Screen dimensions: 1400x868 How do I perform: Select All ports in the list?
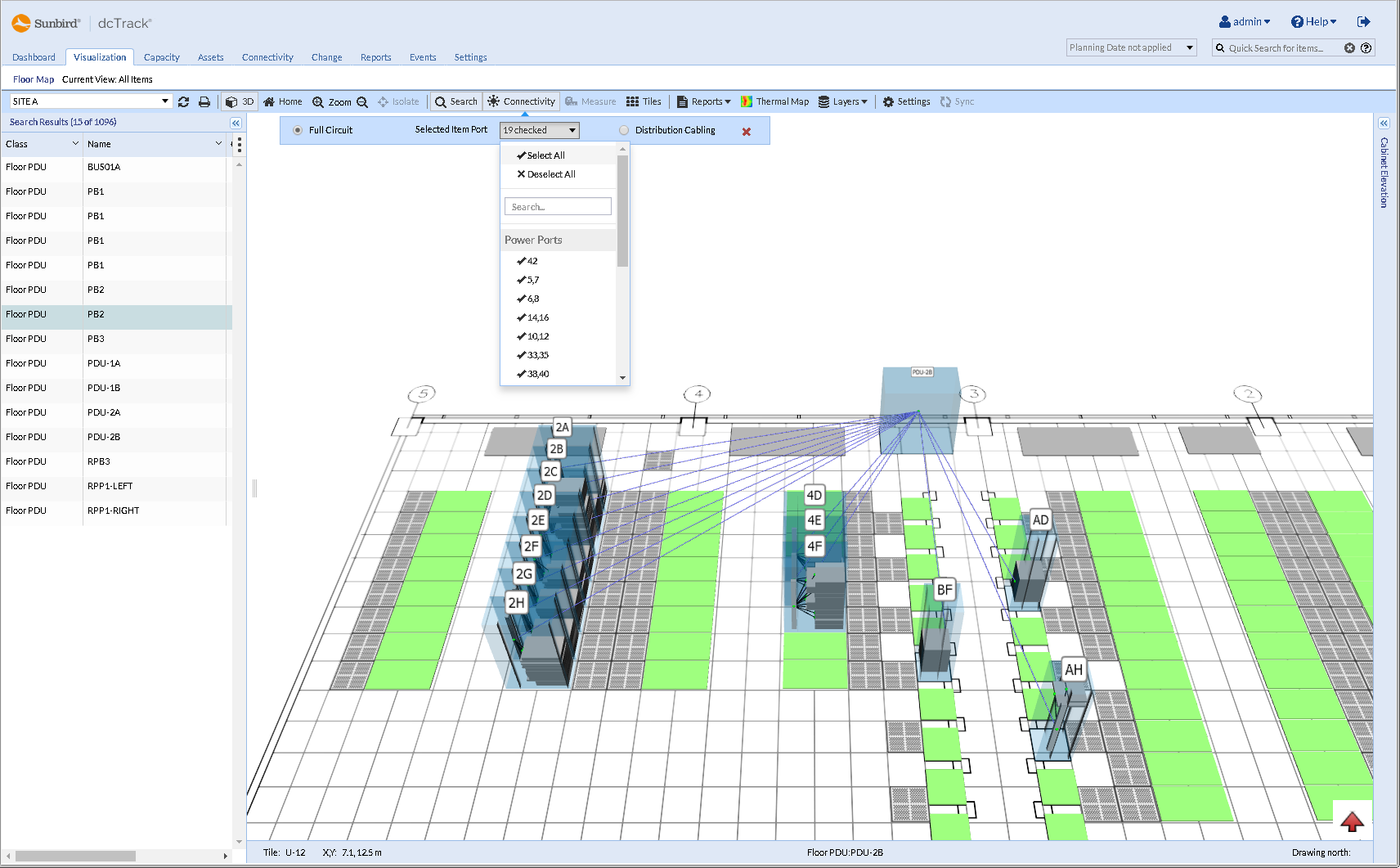click(x=541, y=155)
